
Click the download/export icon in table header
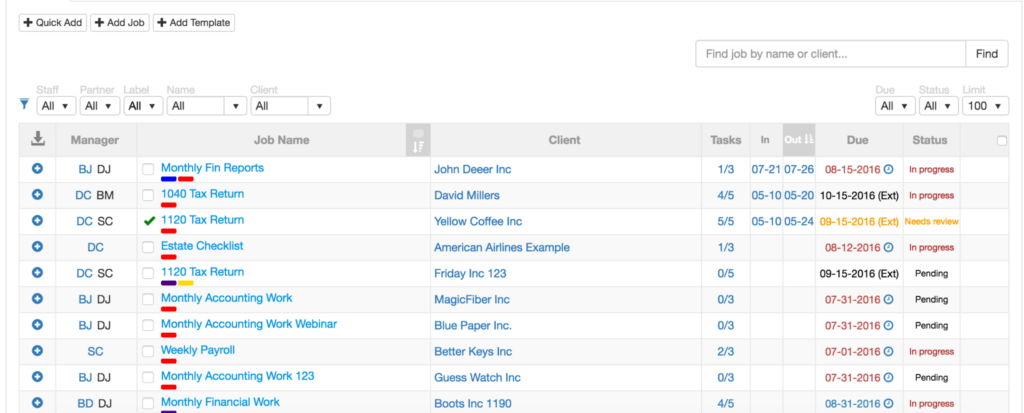click(x=38, y=139)
